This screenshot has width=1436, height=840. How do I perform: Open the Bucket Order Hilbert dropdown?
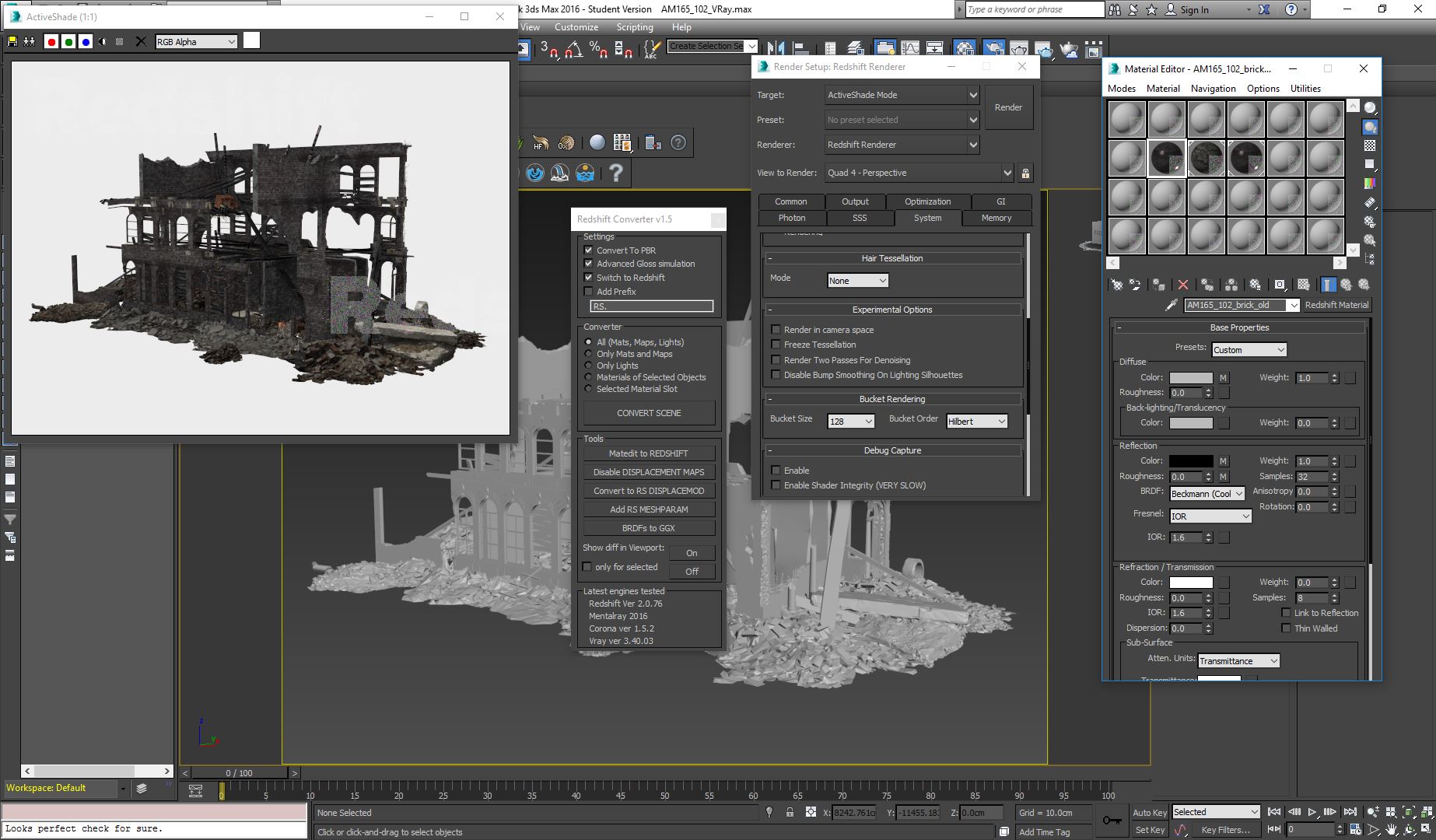pos(977,422)
